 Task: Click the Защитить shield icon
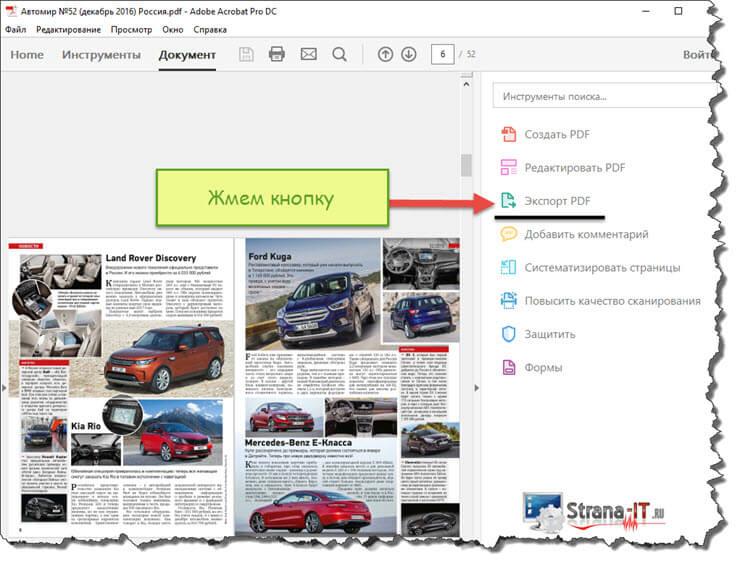click(x=508, y=334)
